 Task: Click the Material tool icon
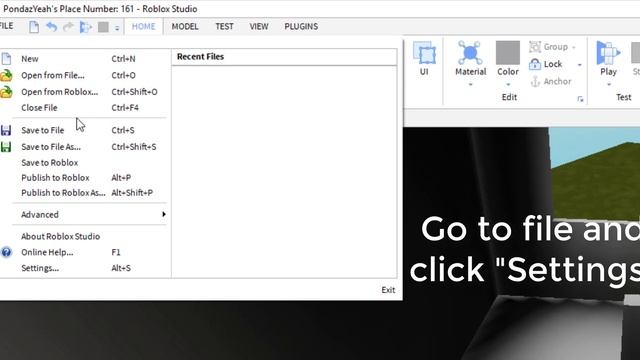pyautogui.click(x=470, y=53)
